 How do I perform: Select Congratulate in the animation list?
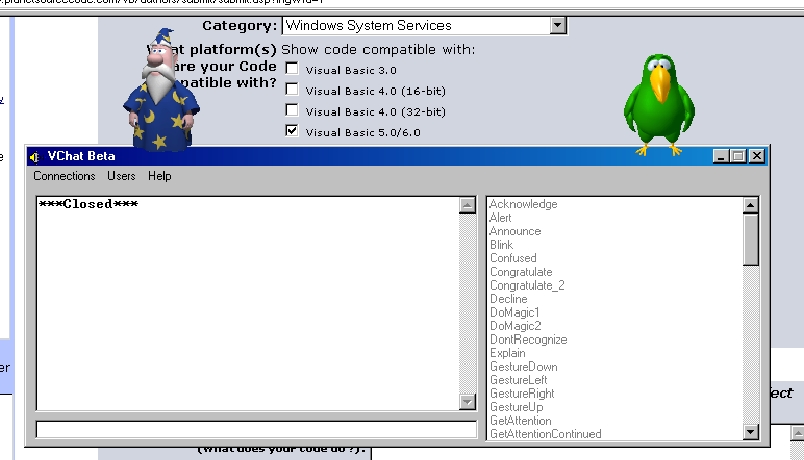(x=521, y=272)
